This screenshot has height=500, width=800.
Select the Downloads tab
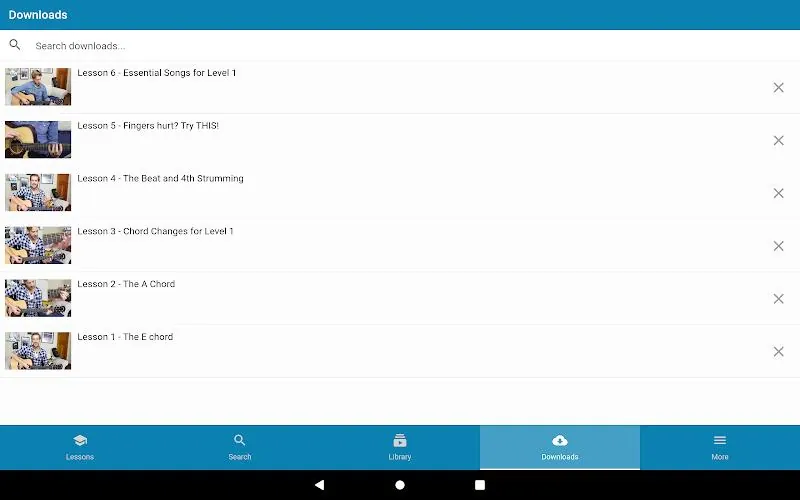560,447
